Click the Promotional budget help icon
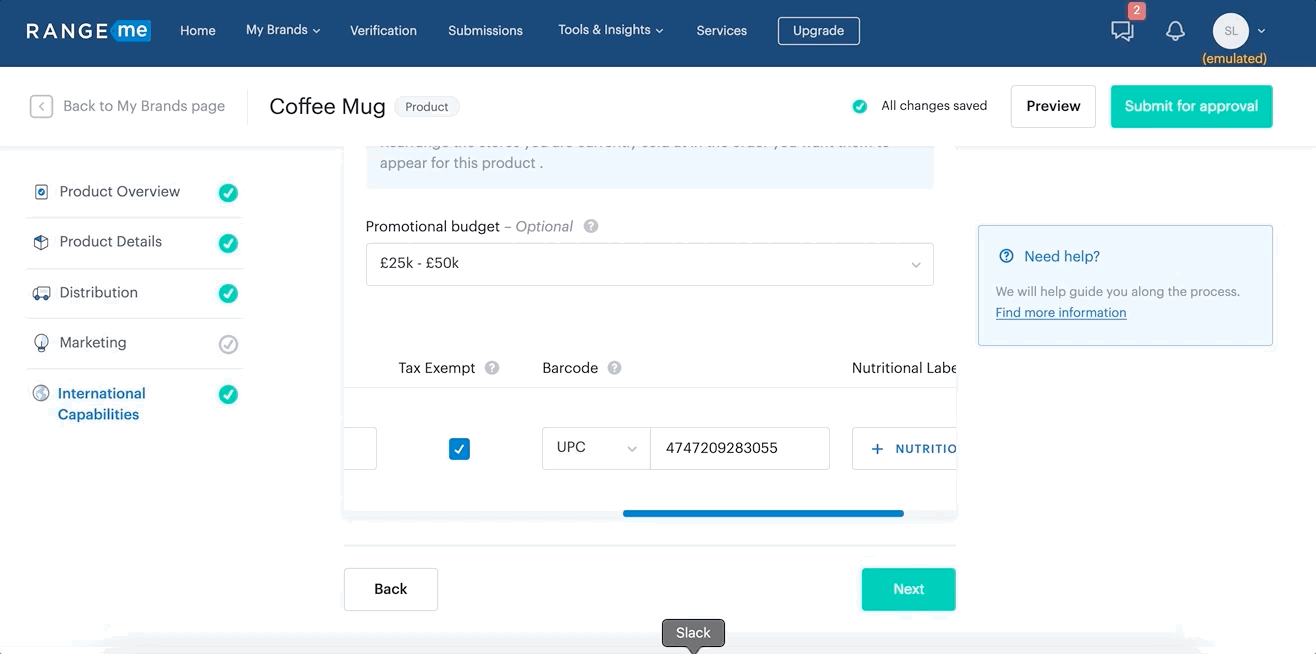 591,226
